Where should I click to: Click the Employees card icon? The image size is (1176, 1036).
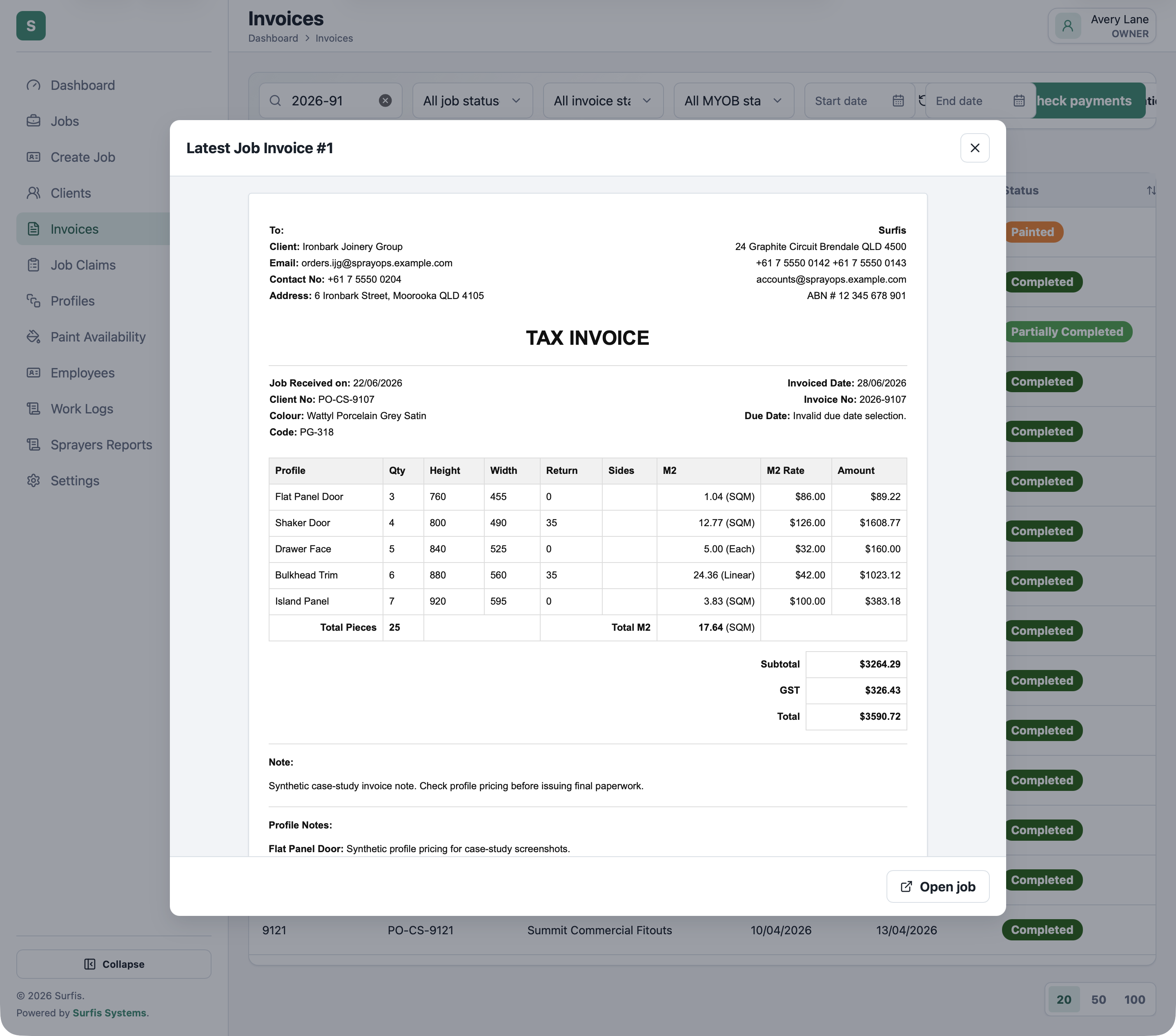click(33, 373)
